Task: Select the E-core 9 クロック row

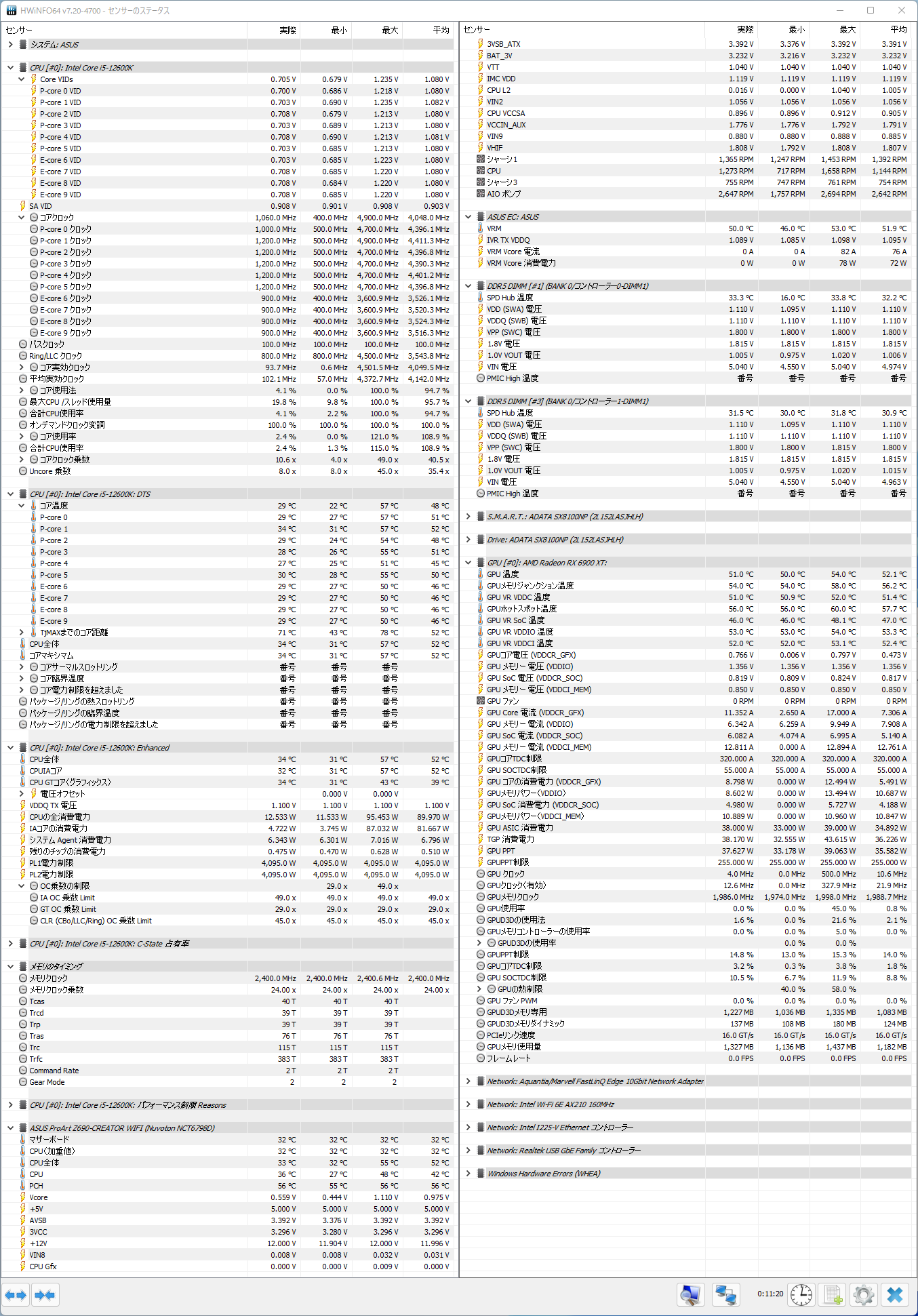Action: [228, 333]
